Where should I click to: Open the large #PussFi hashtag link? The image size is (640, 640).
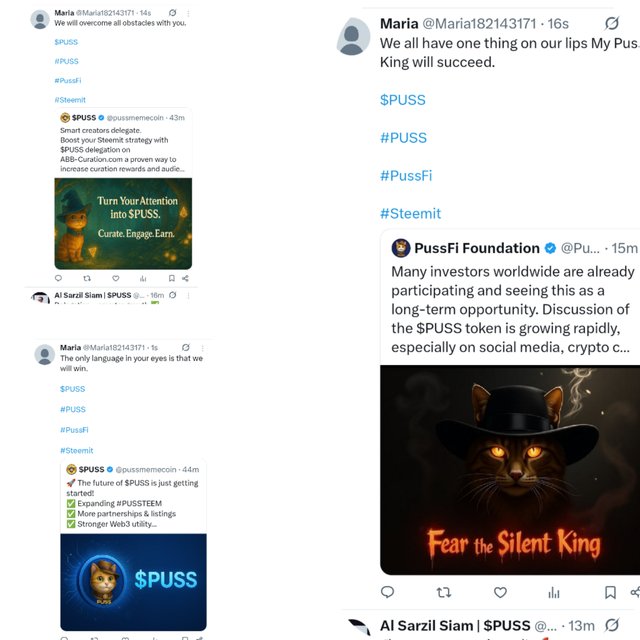406,176
